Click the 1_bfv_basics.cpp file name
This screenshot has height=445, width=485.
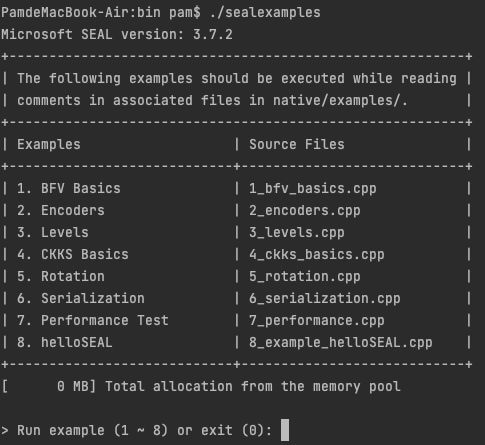313,189
